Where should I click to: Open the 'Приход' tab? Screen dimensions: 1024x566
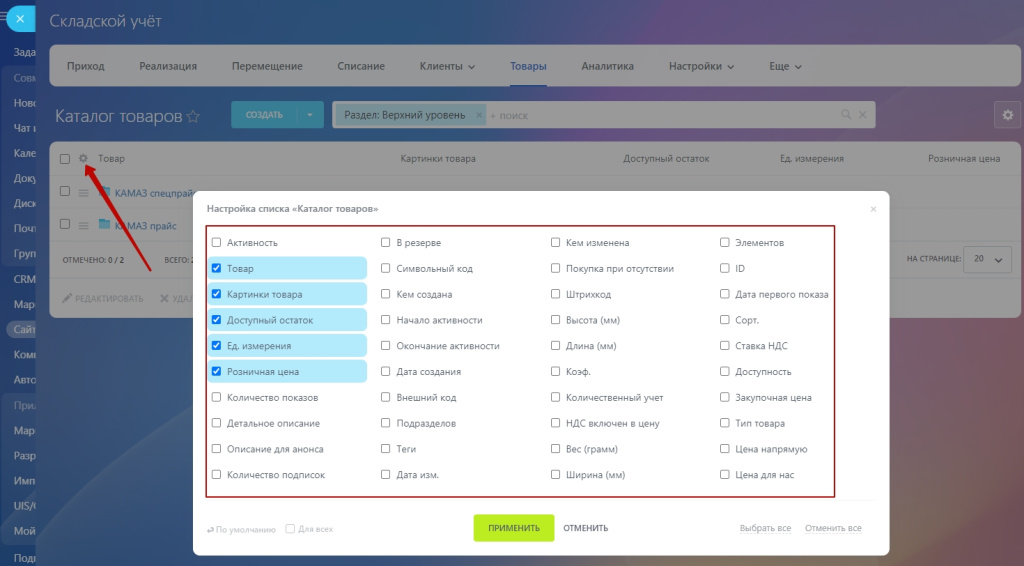click(x=85, y=67)
